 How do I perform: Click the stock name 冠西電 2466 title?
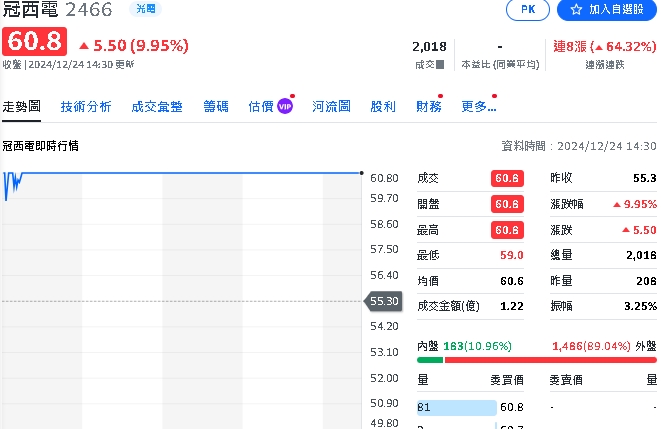58,9
